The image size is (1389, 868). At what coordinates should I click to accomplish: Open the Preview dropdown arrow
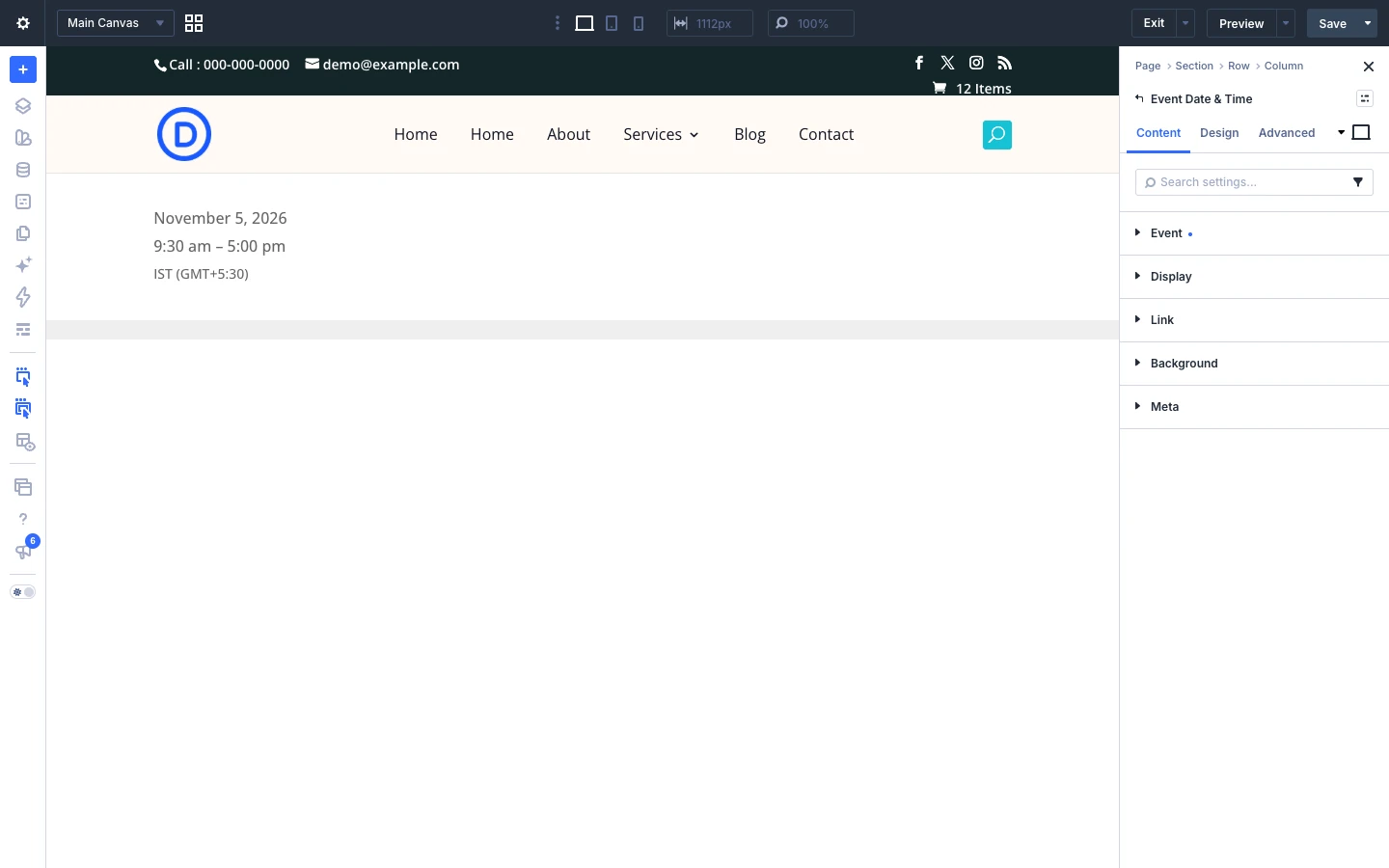coord(1286,23)
